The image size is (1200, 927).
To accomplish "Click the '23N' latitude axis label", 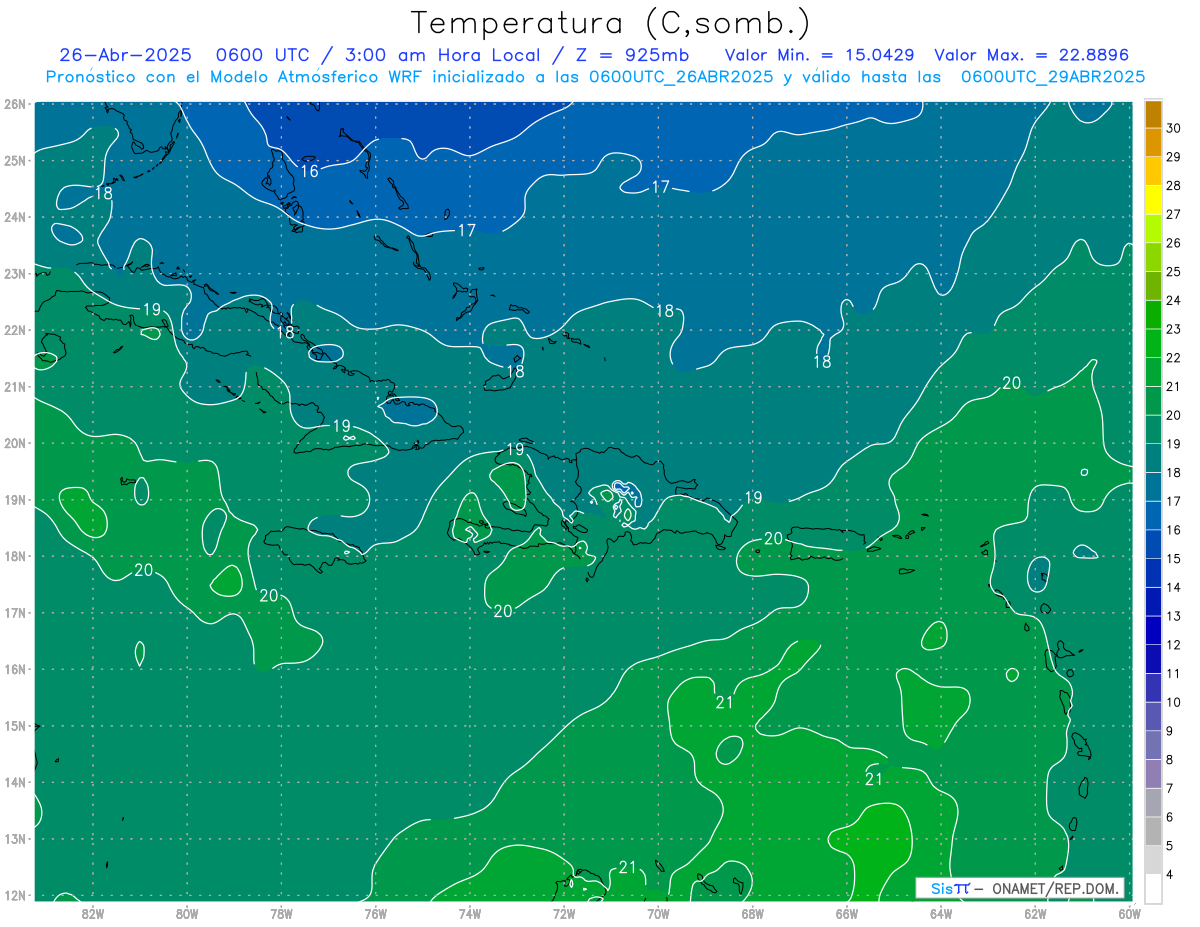I will point(14,273).
